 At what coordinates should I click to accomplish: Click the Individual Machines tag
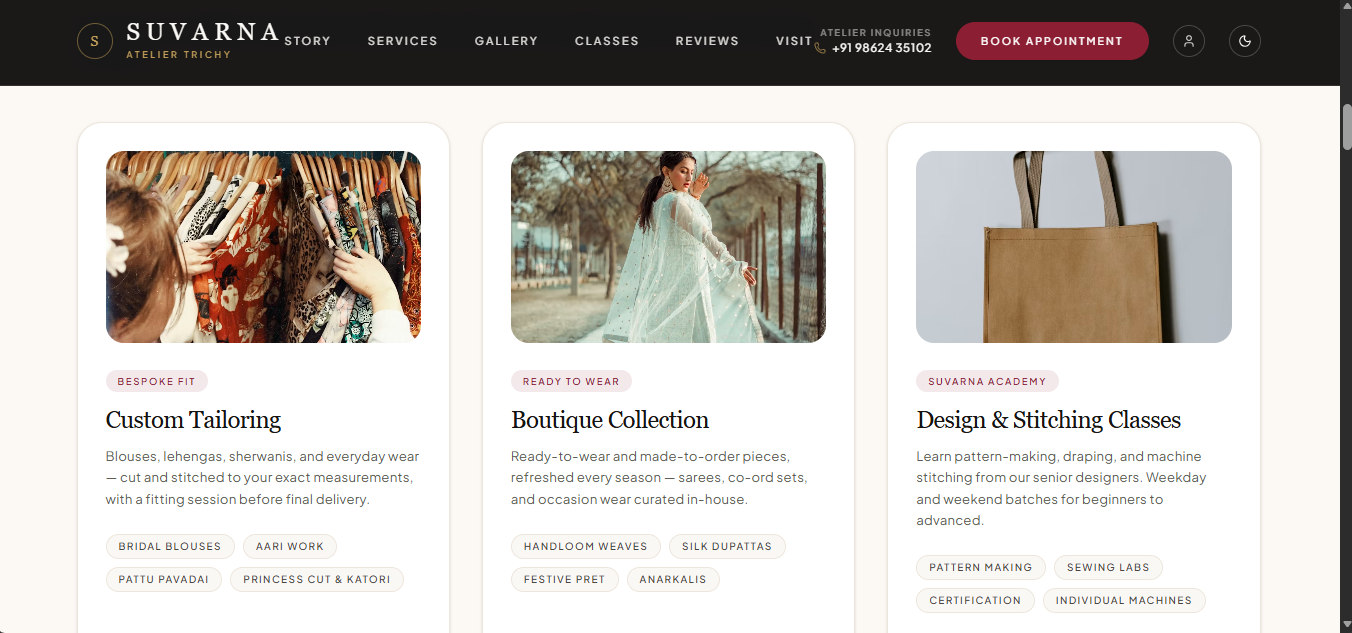tap(1124, 600)
